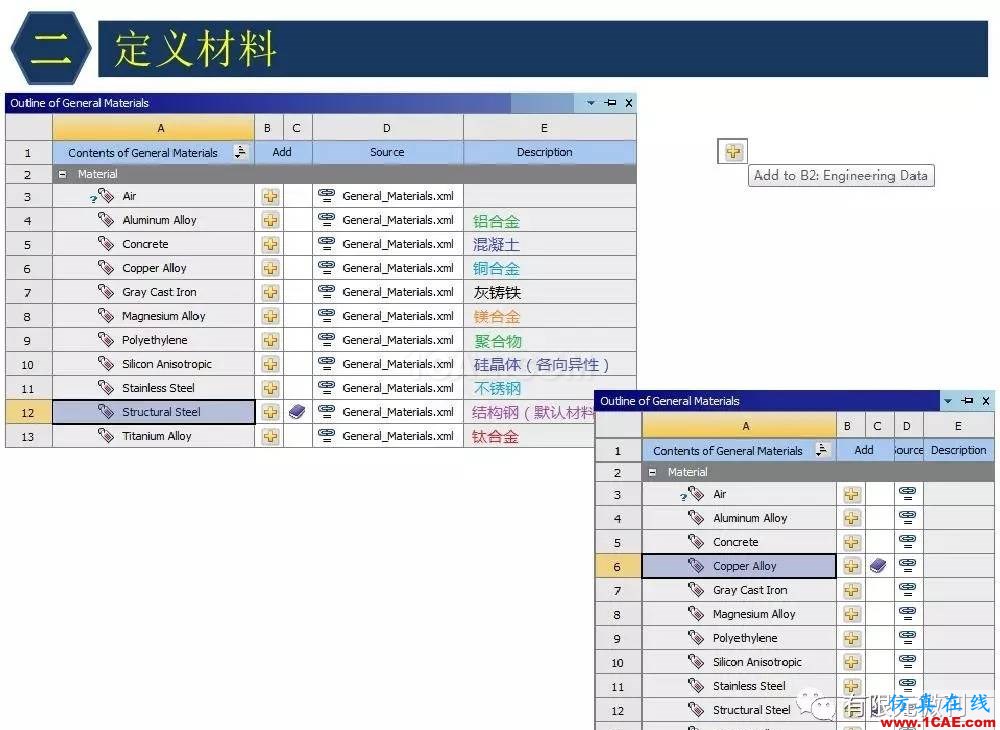Viewport: 1000px width, 730px height.
Task: Click source link icon for Copper Alloy, right panel
Action: [908, 565]
